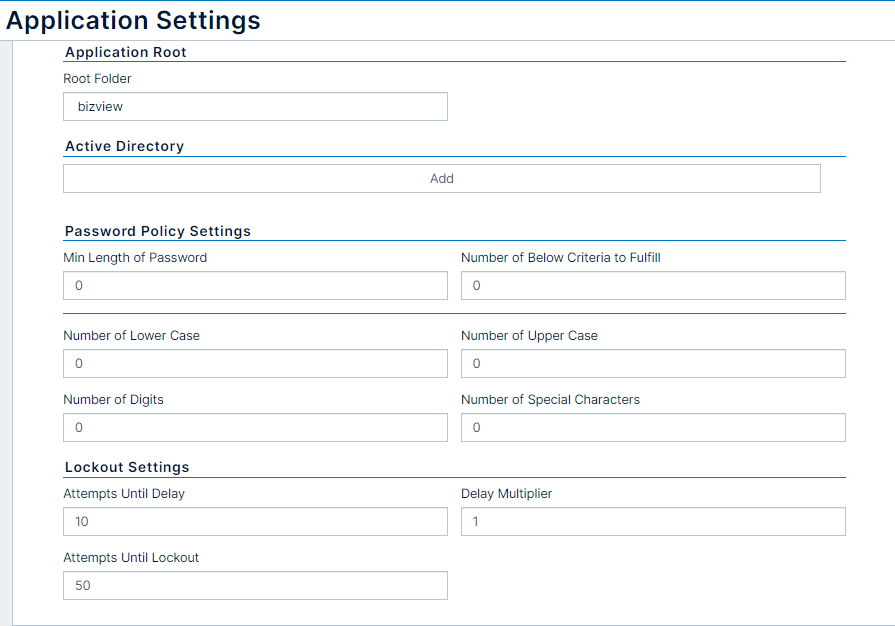
Task: Select the Number of Special Characters field
Action: 653,427
